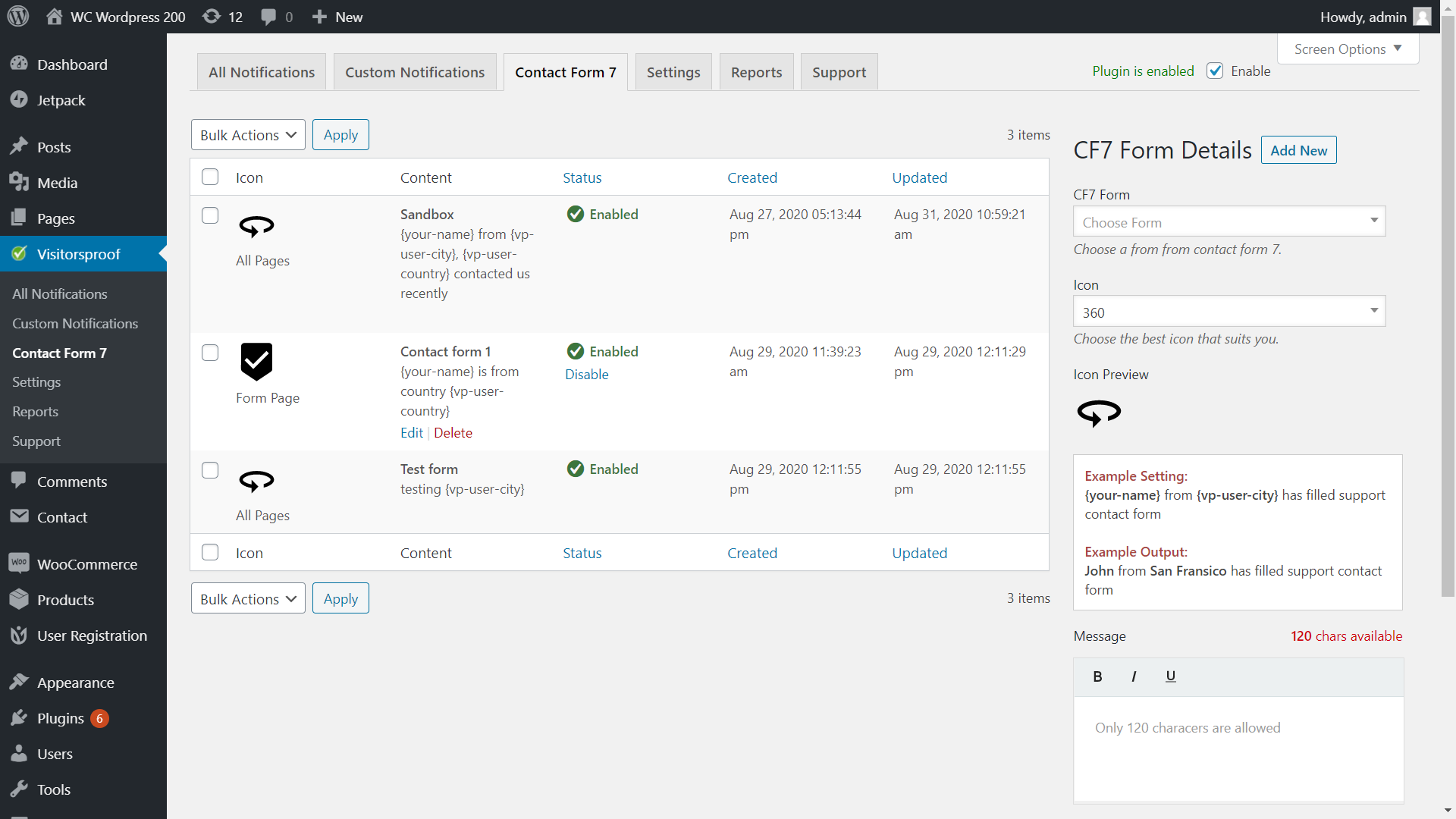Click the home site icon
This screenshot has width=1456, height=819.
[54, 17]
